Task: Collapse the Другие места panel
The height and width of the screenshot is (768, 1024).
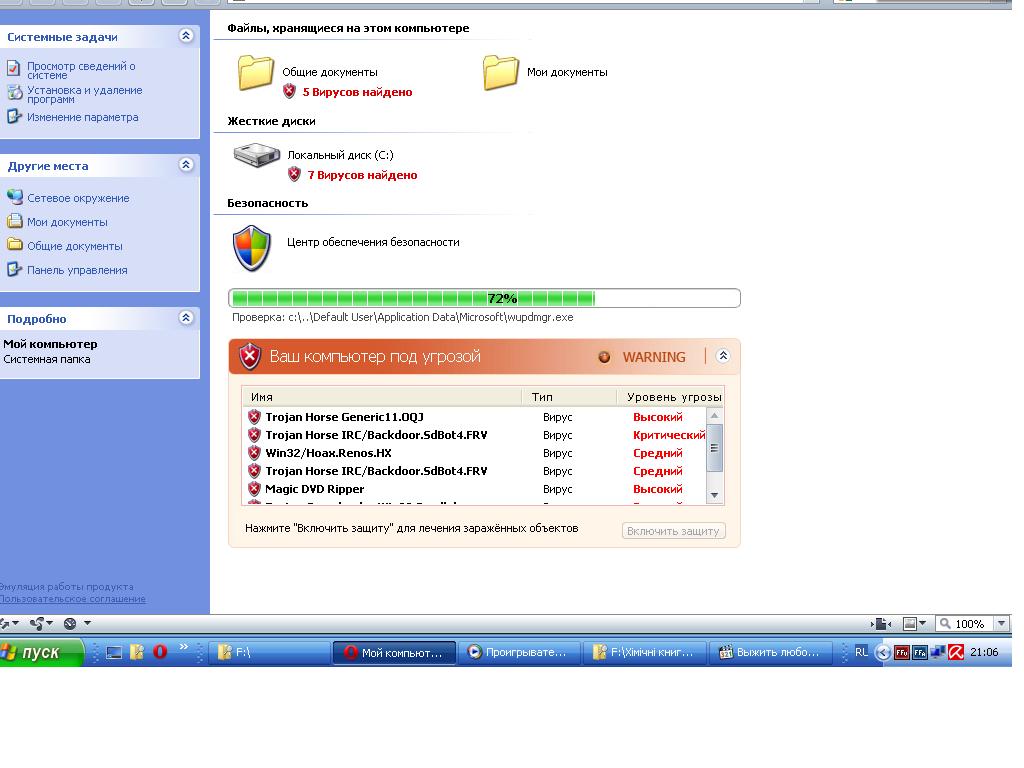Action: point(185,165)
